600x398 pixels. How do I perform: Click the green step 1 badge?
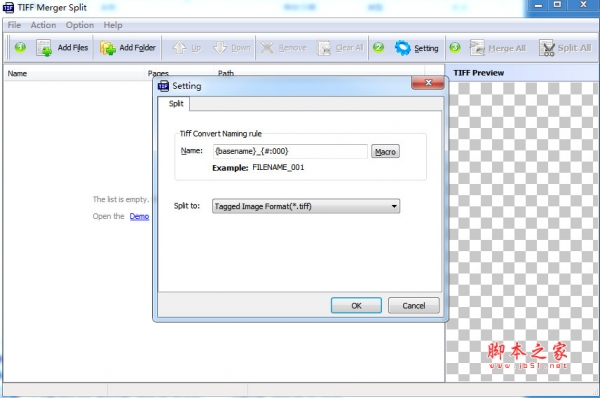(x=20, y=47)
